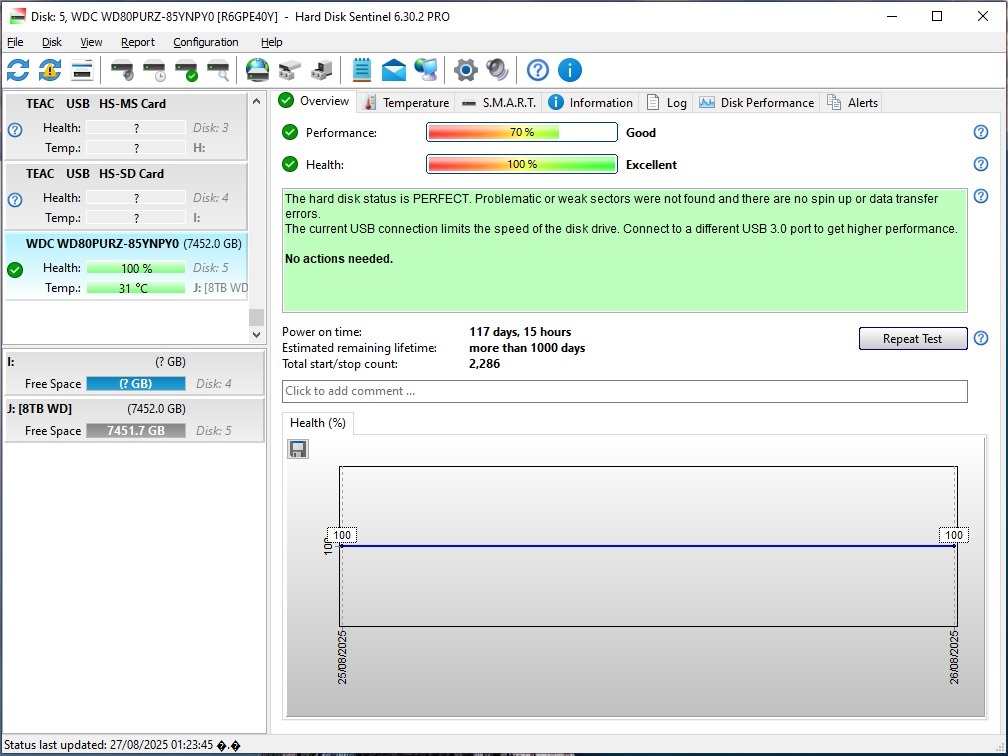Select the Overview tab

click(x=314, y=101)
